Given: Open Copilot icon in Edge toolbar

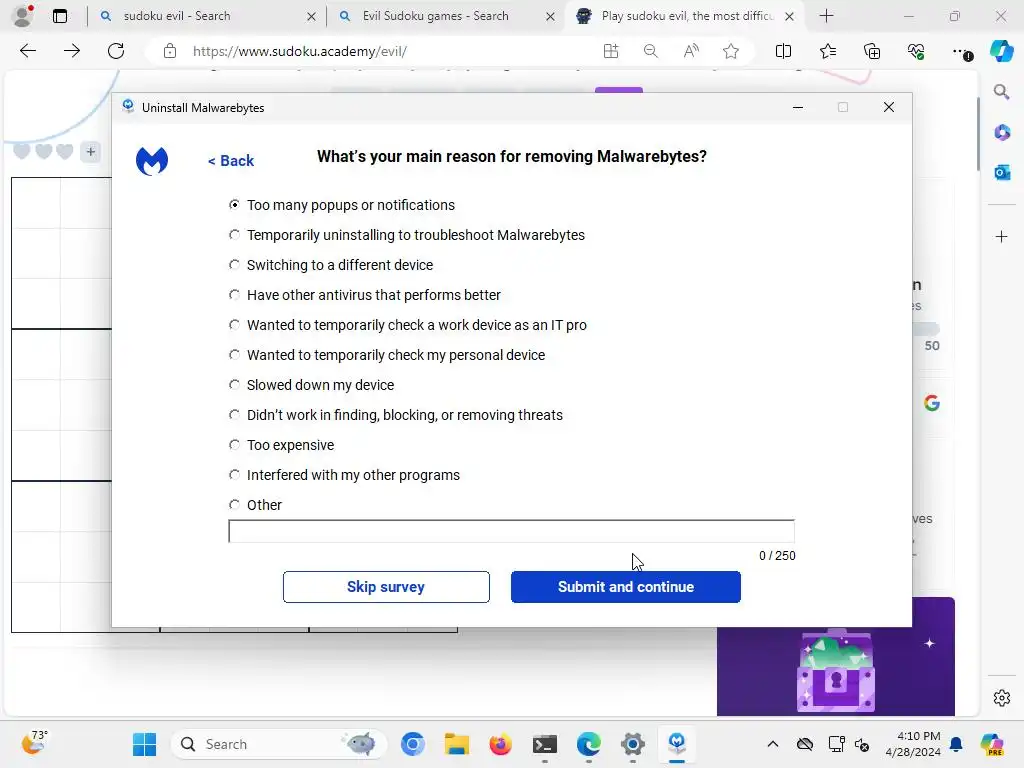Looking at the screenshot, I should [x=1001, y=51].
